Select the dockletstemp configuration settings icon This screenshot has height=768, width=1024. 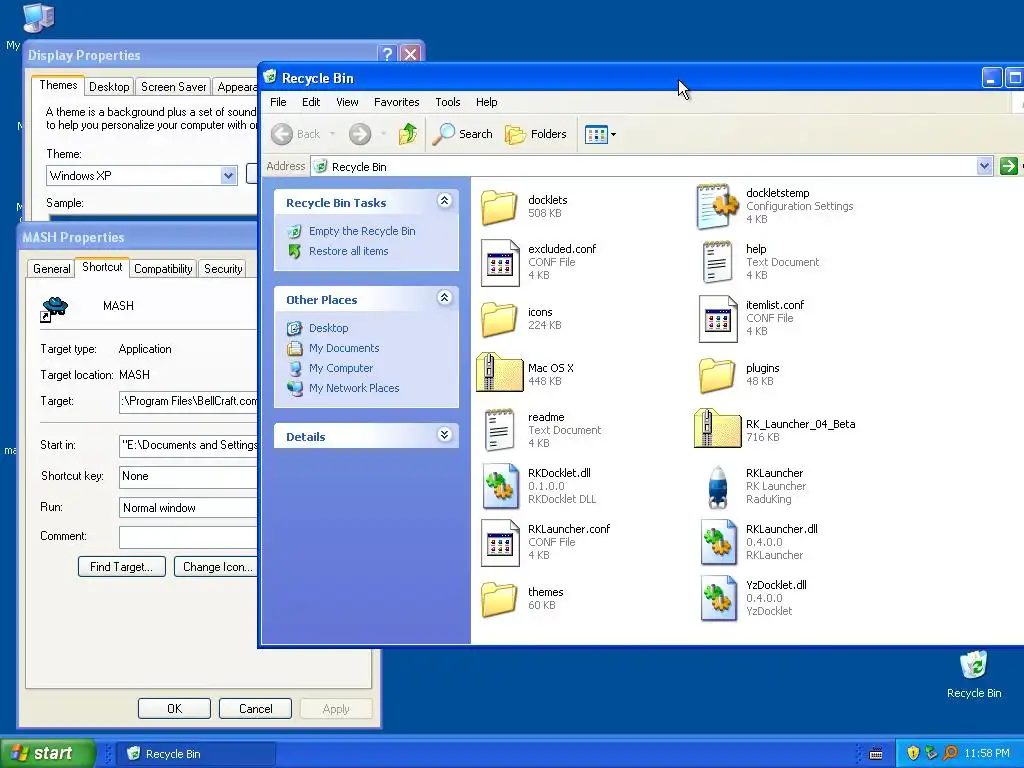coord(717,207)
